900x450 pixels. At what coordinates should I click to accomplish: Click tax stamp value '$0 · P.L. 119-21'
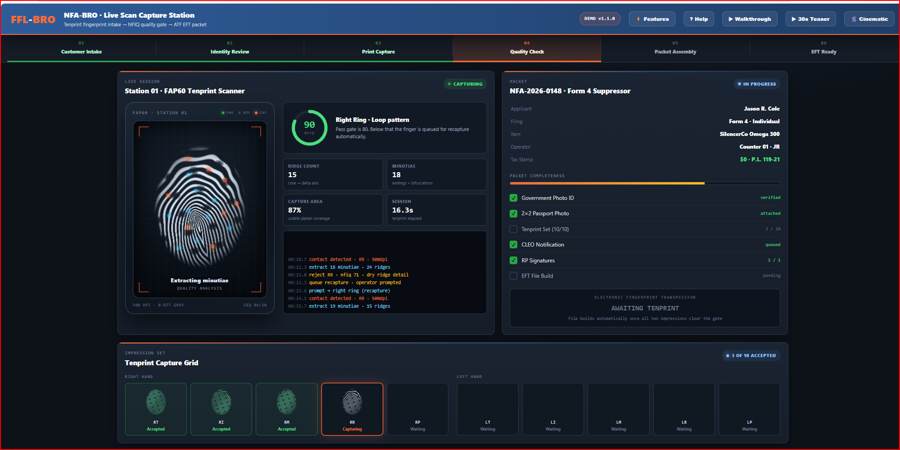758,159
